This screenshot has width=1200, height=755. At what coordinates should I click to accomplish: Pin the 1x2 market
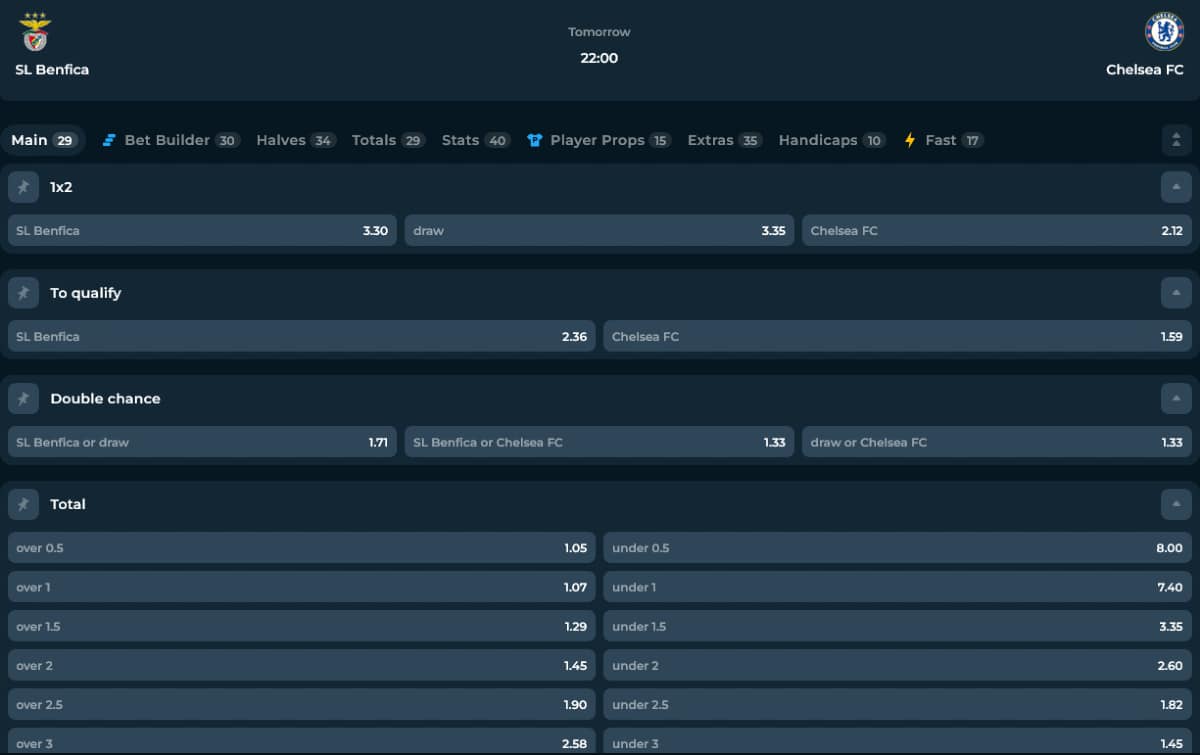[x=23, y=187]
